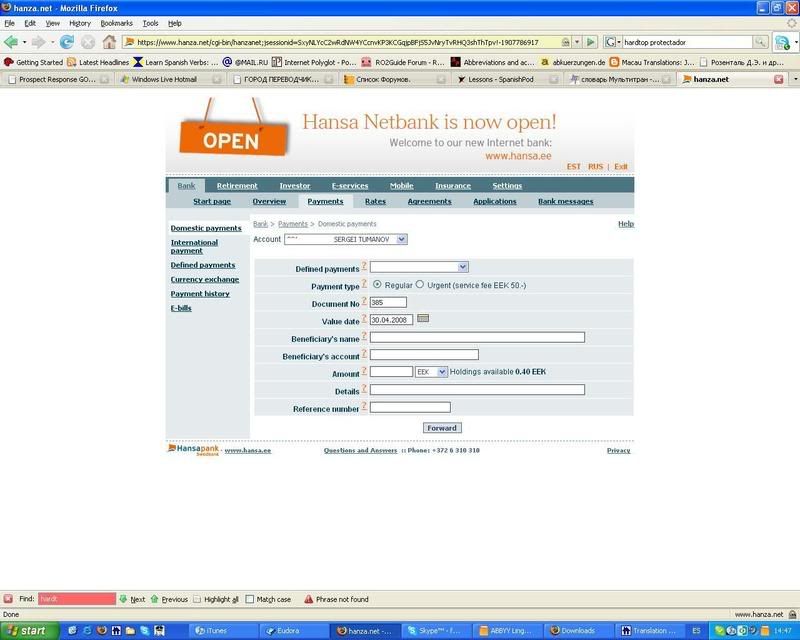Open the EEK currency dropdown
The width and height of the screenshot is (800, 640).
(442, 372)
